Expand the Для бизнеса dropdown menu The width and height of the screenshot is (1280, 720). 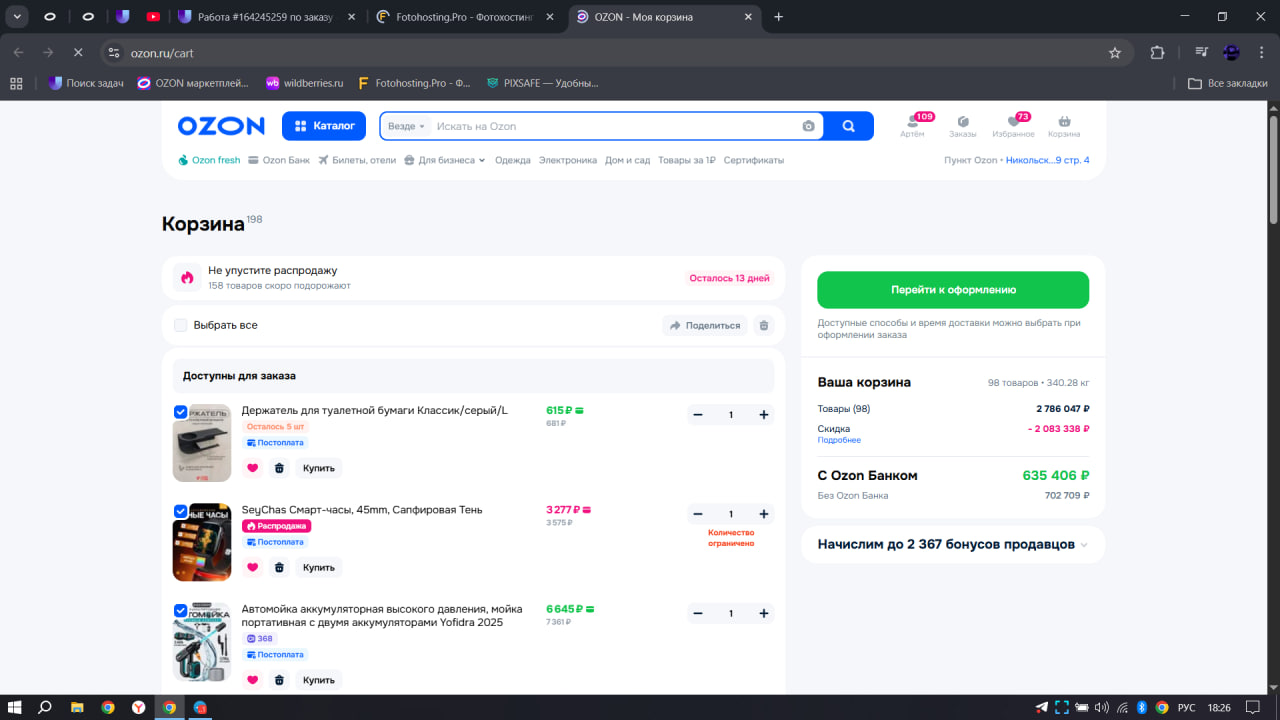[445, 160]
